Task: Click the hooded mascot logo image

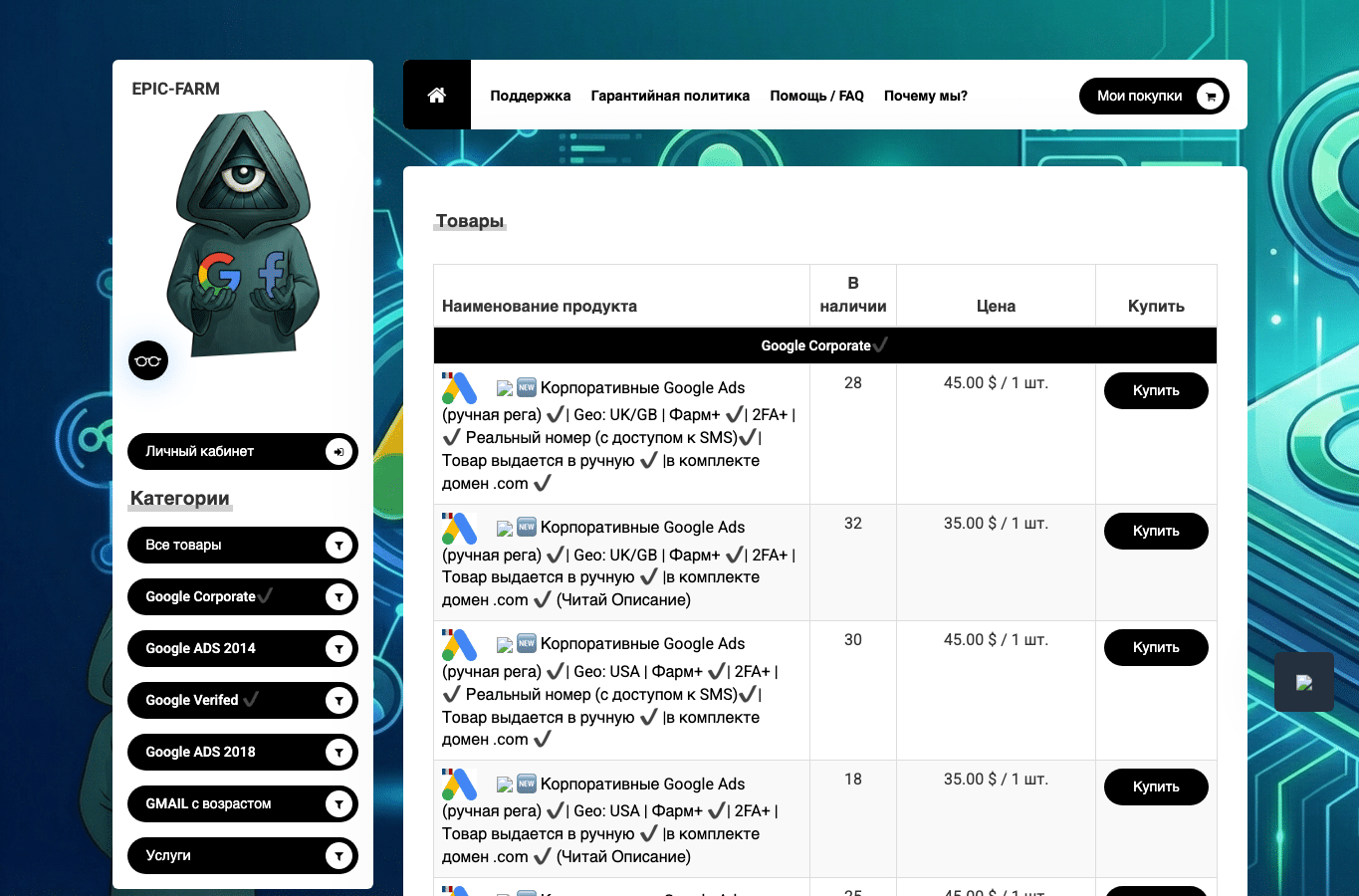Action: pos(243,234)
